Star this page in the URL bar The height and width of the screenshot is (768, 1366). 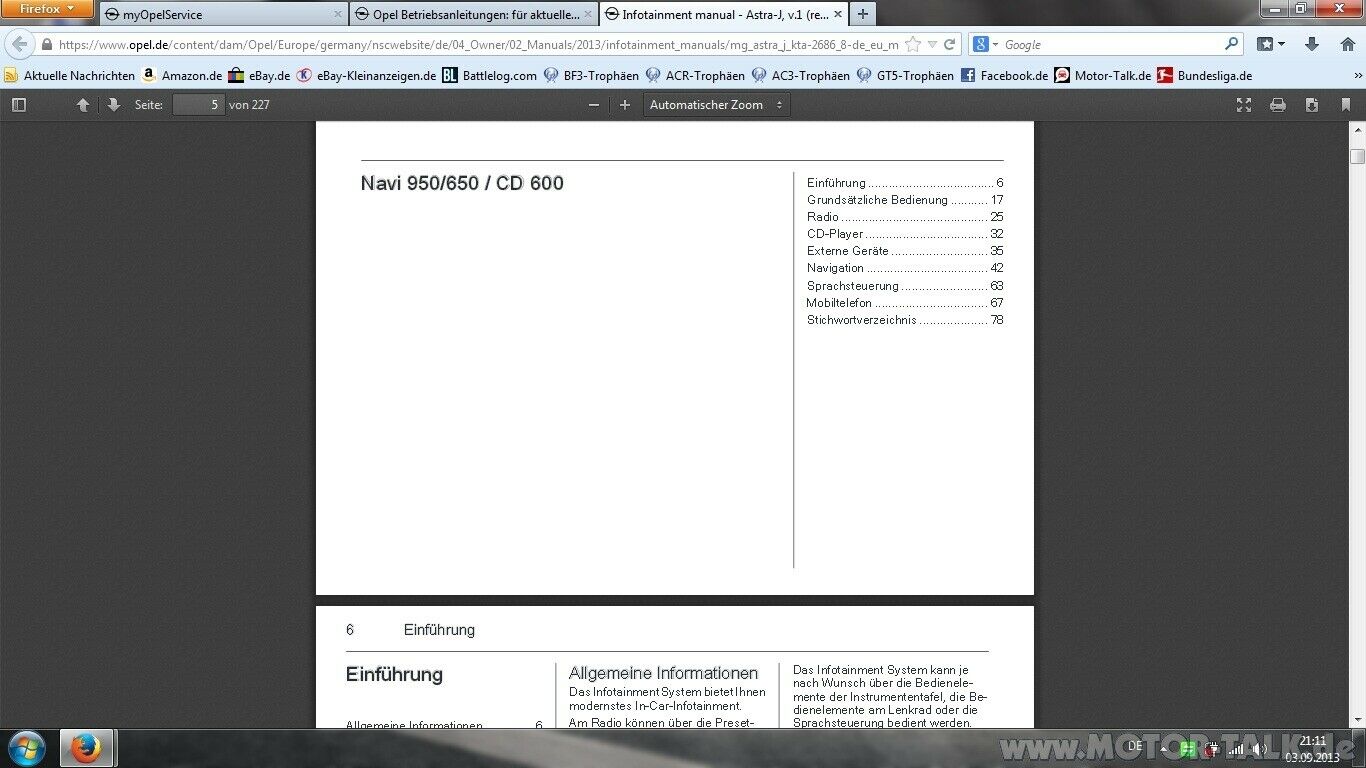pos(912,45)
